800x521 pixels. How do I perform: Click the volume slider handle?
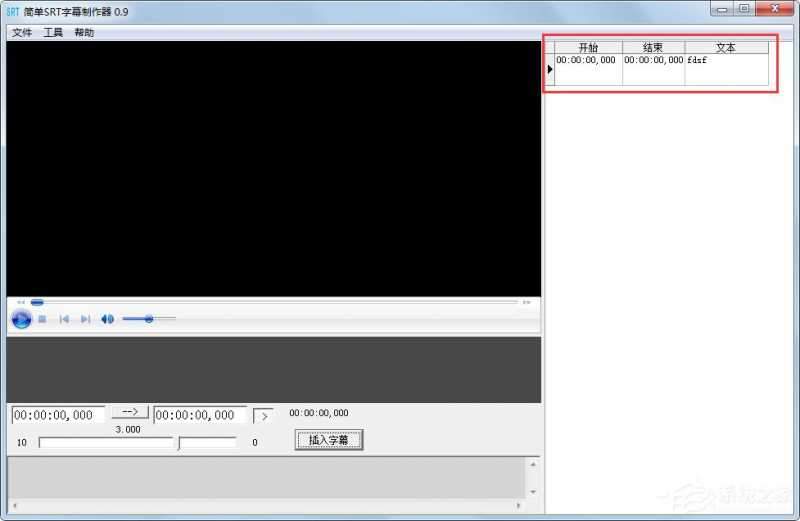tap(149, 319)
